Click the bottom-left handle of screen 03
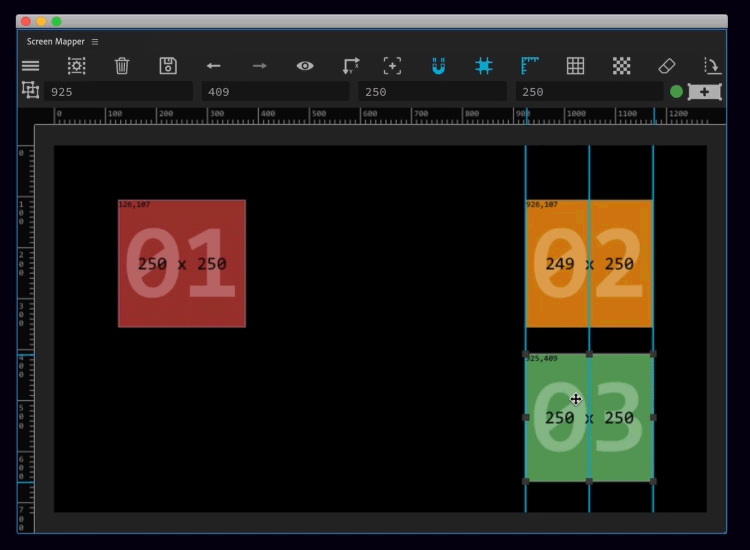Viewport: 750px width, 550px height. 525,481
